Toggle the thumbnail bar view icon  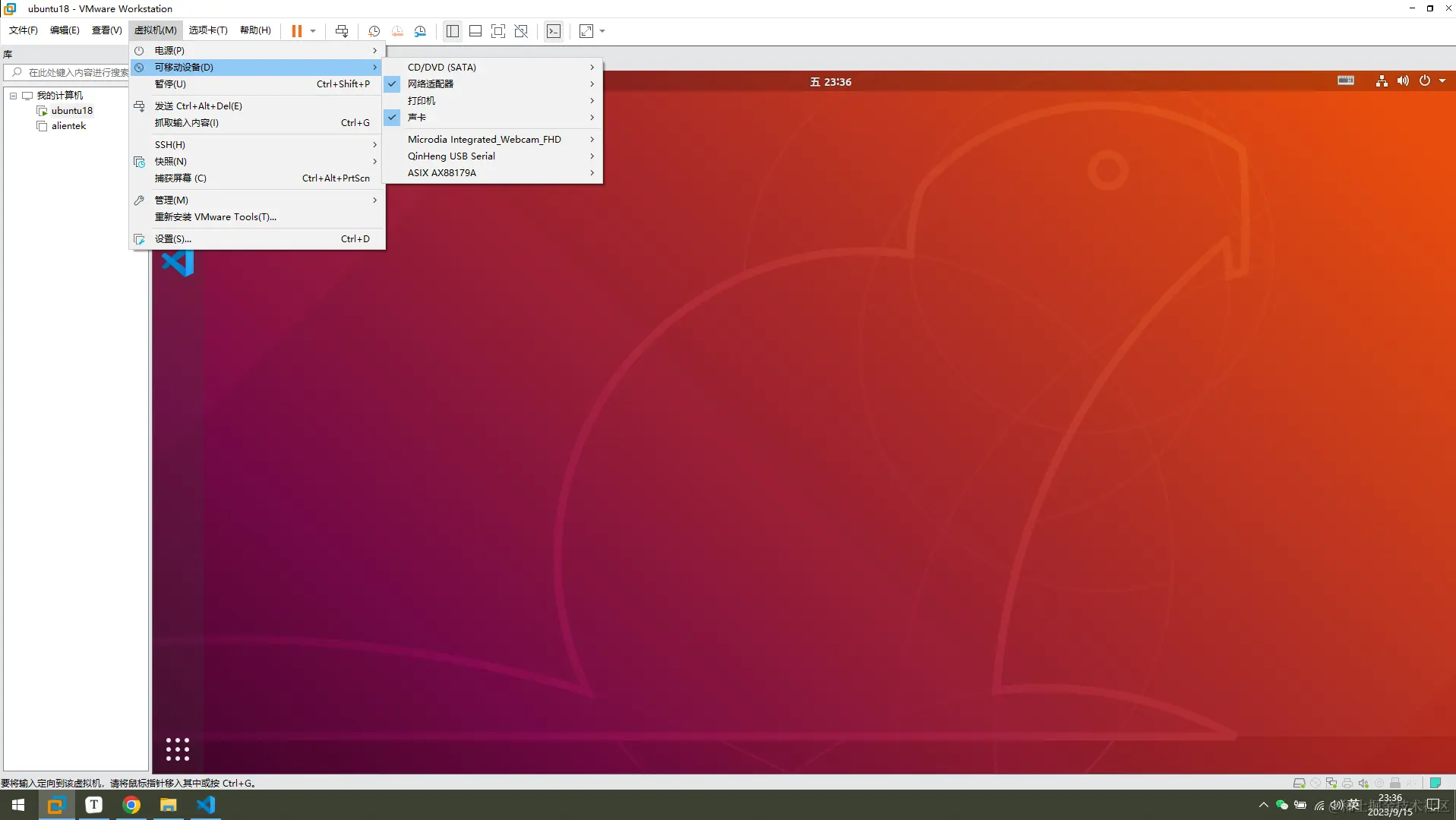(x=475, y=31)
